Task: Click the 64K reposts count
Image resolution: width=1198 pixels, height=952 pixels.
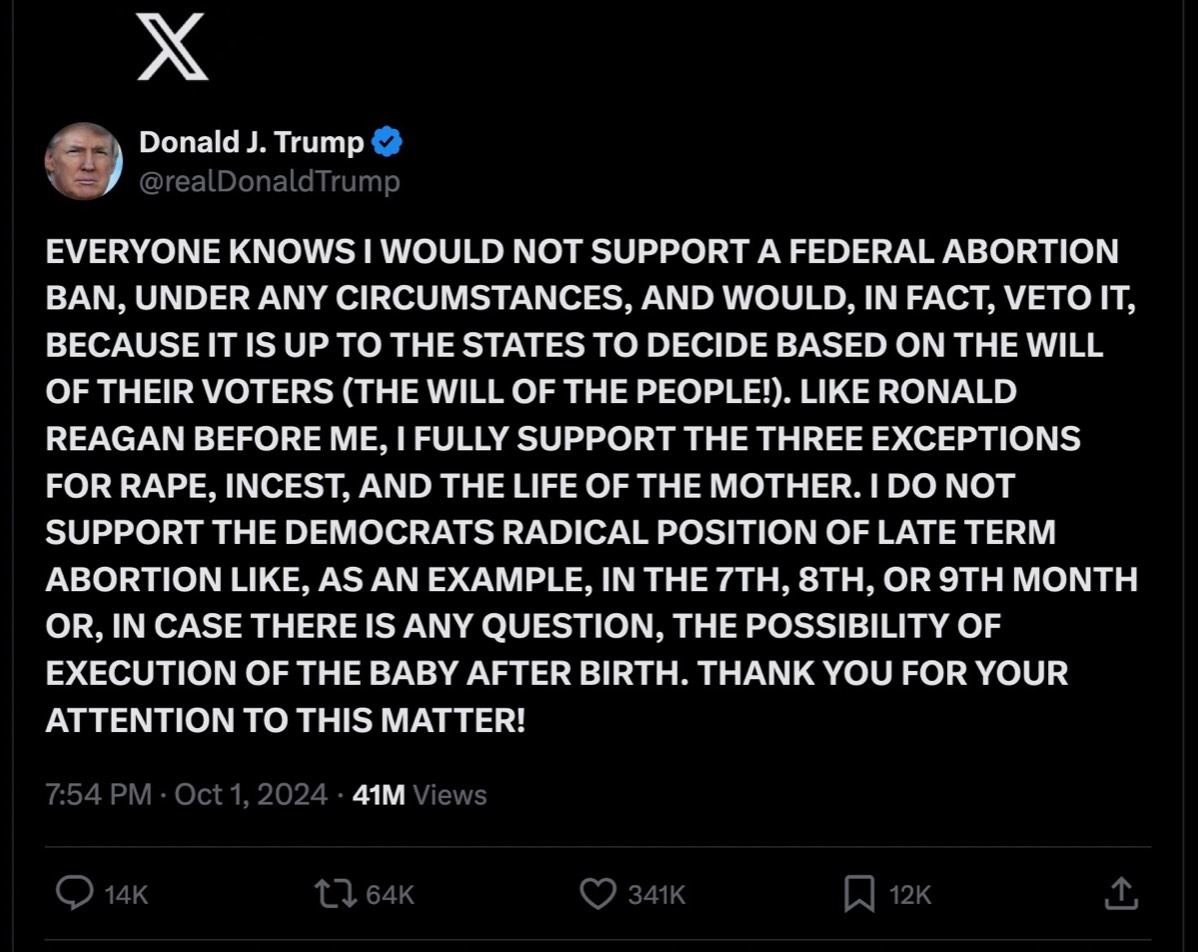Action: click(x=389, y=895)
